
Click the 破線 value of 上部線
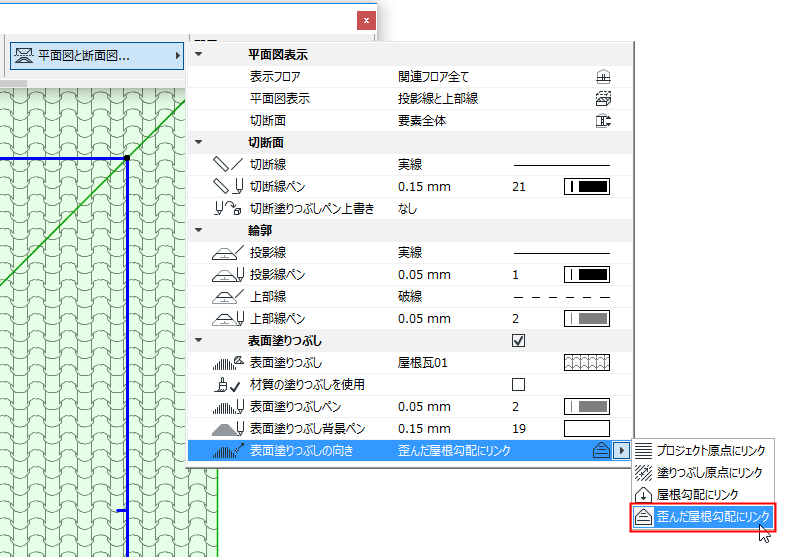pyautogui.click(x=410, y=296)
